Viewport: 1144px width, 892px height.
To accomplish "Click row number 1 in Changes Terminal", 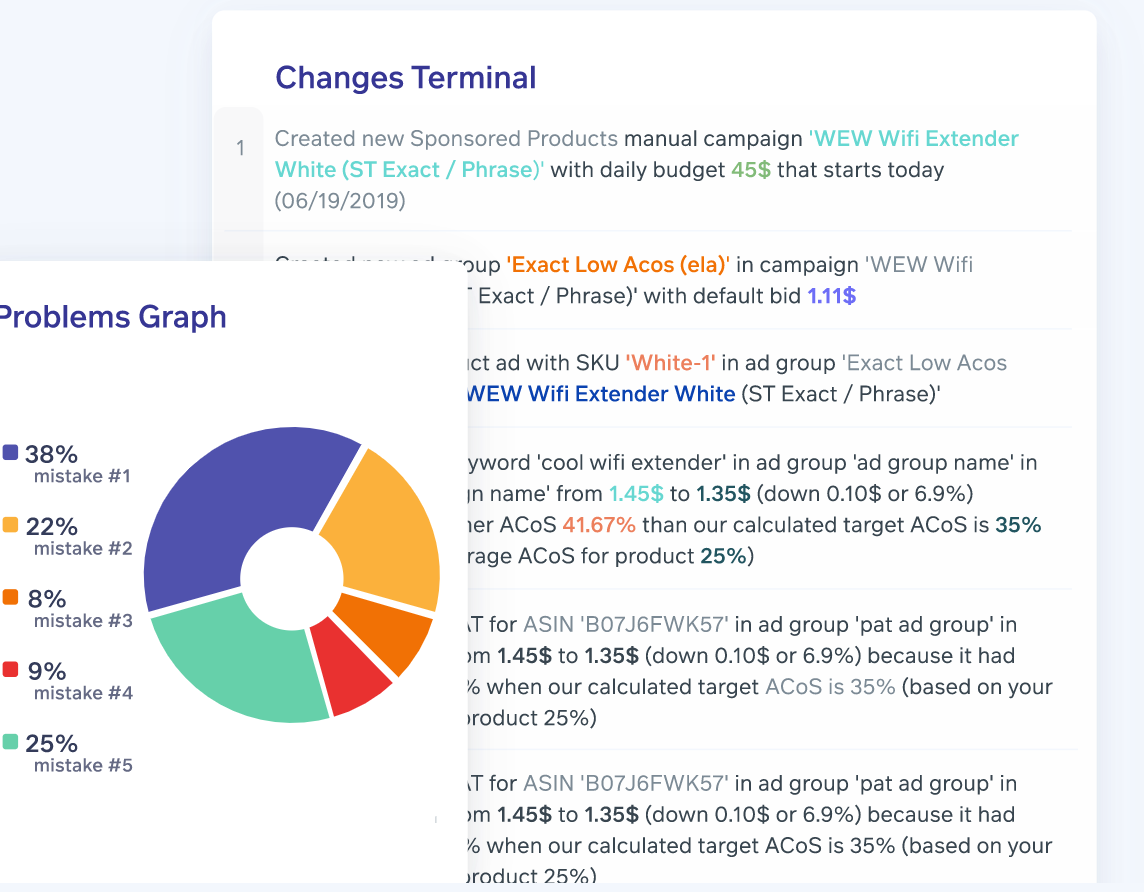I will click(240, 149).
